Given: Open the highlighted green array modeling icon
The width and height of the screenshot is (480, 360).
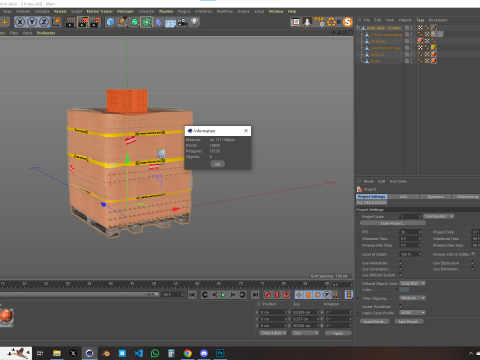Looking at the screenshot, I should coord(146,22).
